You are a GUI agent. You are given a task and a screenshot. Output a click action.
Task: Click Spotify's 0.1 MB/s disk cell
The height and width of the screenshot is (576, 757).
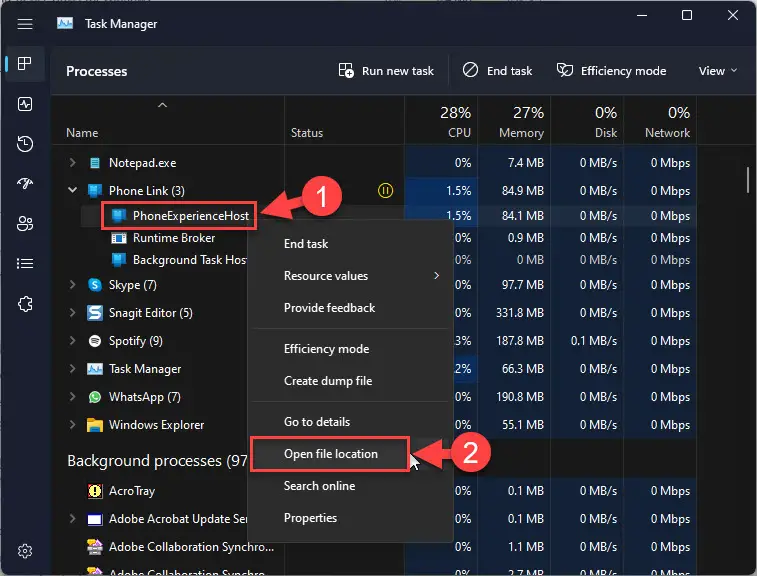click(x=587, y=341)
